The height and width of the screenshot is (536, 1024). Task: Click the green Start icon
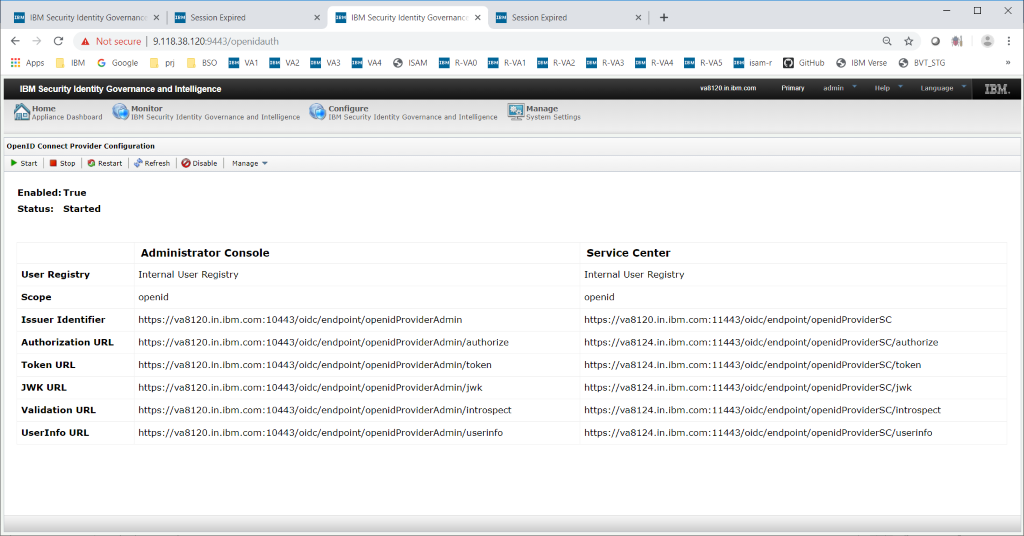click(x=14, y=163)
